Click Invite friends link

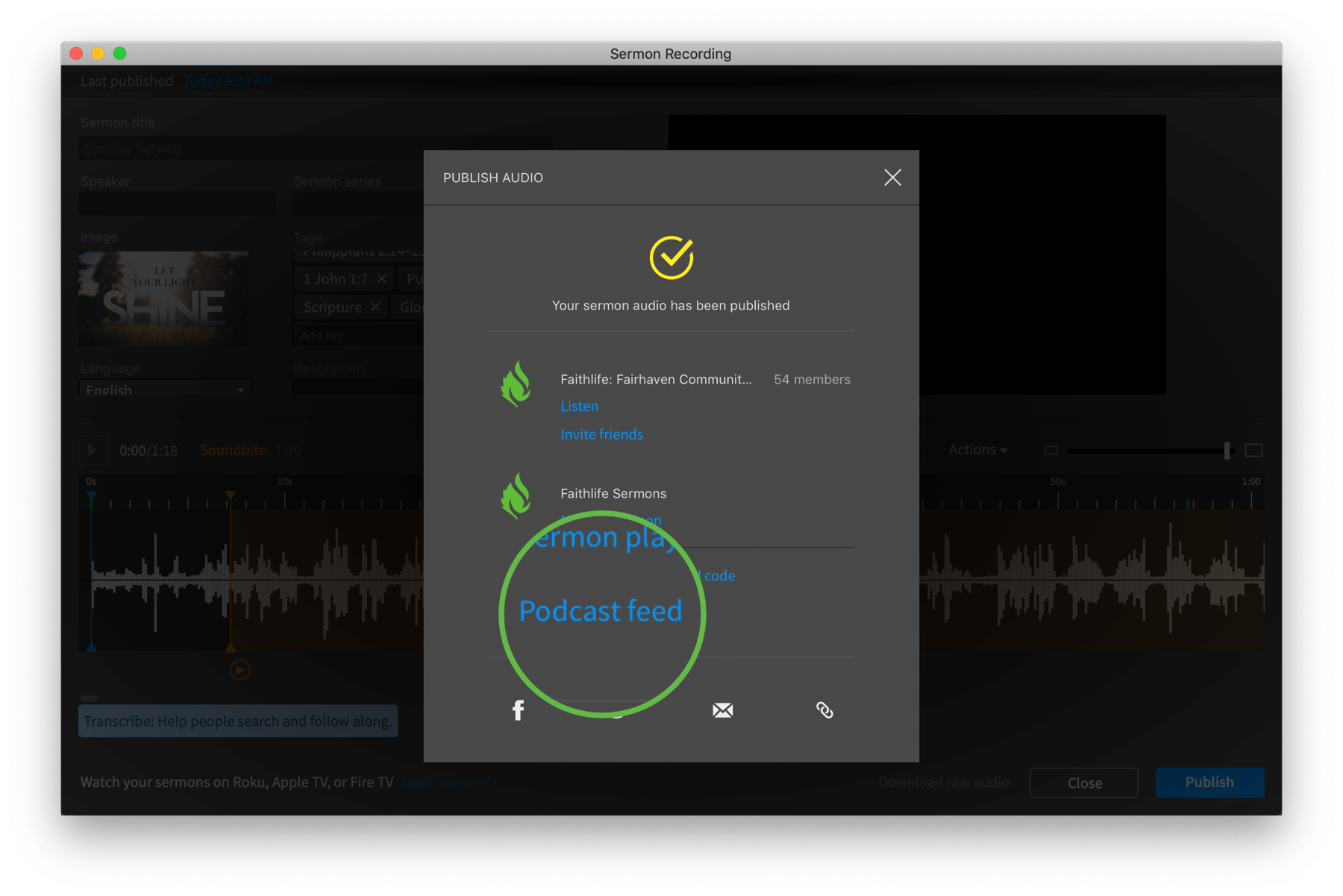pyautogui.click(x=601, y=434)
